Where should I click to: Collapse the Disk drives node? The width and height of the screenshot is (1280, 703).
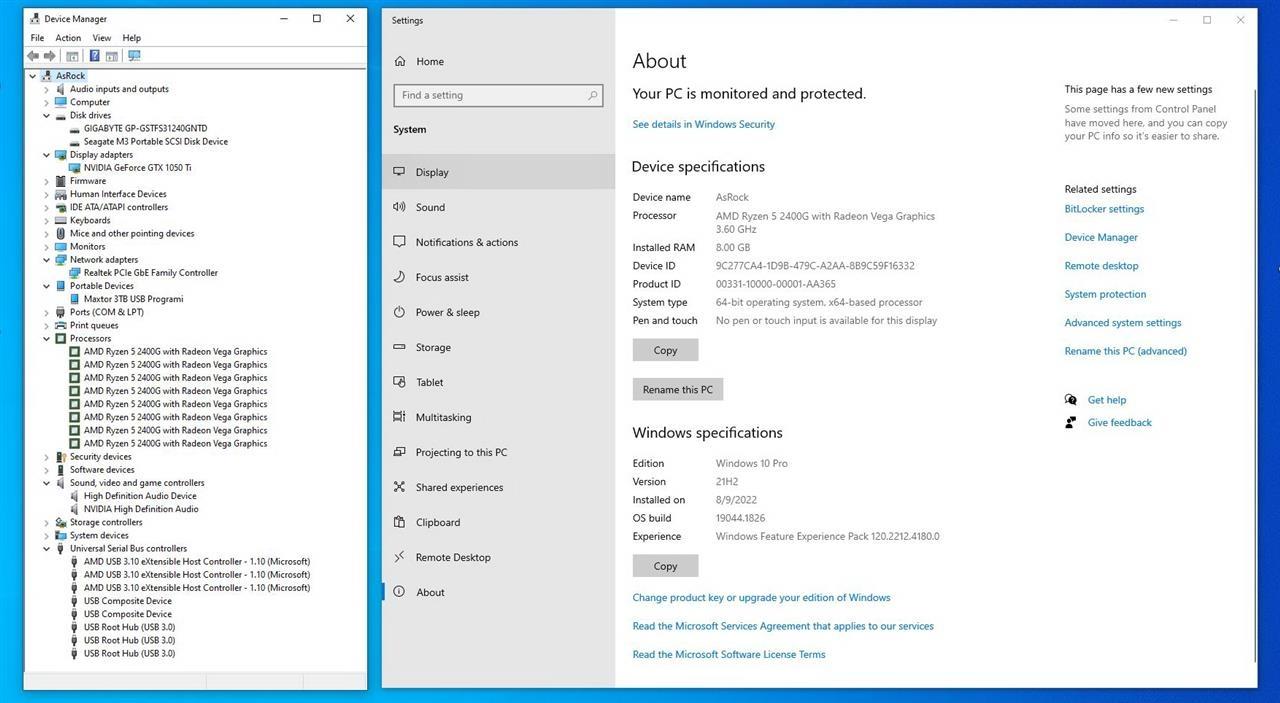pyautogui.click(x=46, y=115)
